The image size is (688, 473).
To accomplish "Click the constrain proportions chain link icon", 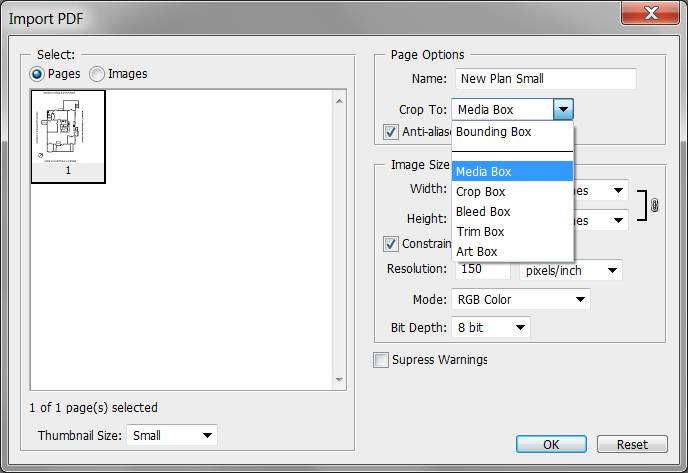I will tap(655, 205).
